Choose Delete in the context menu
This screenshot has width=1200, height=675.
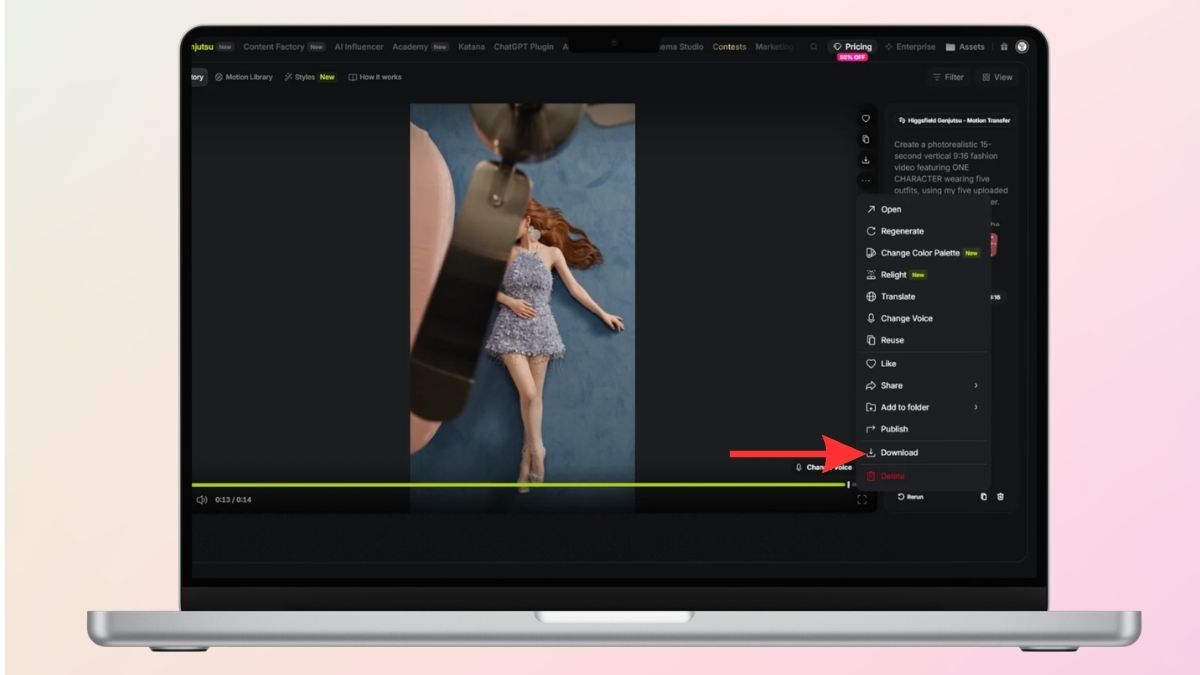tap(924, 476)
